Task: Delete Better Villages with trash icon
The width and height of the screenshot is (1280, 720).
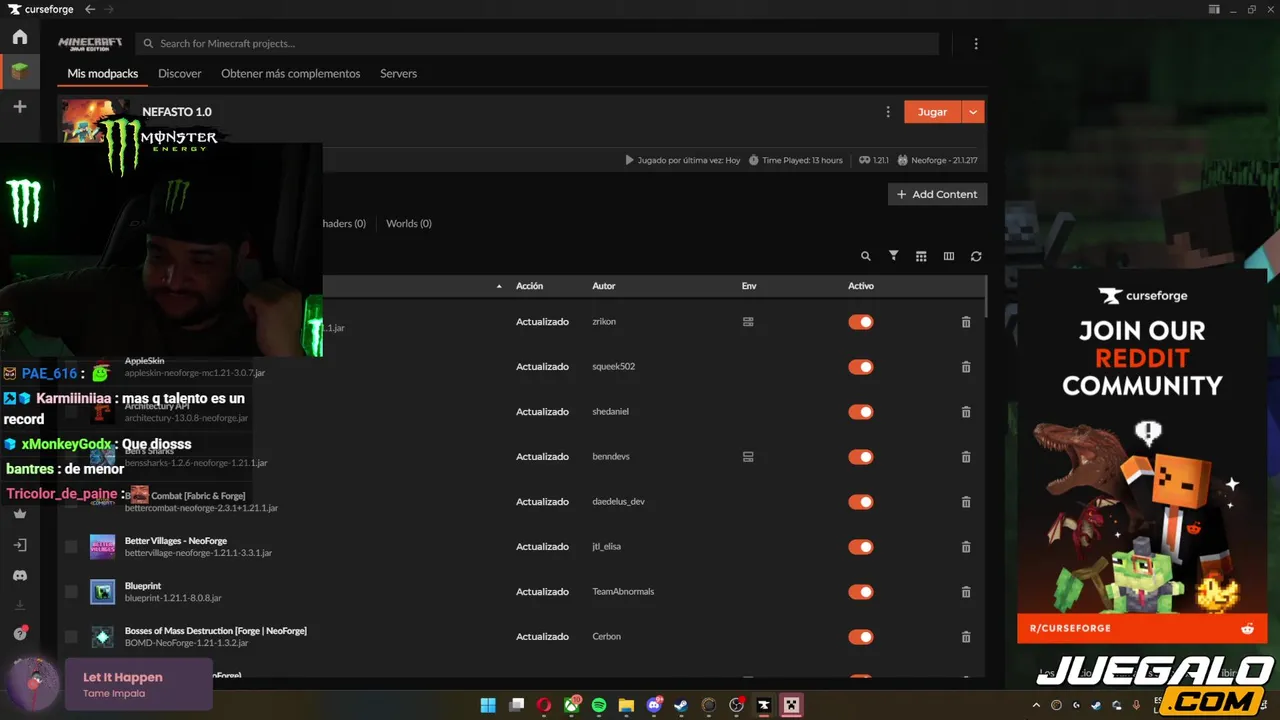Action: [x=966, y=547]
